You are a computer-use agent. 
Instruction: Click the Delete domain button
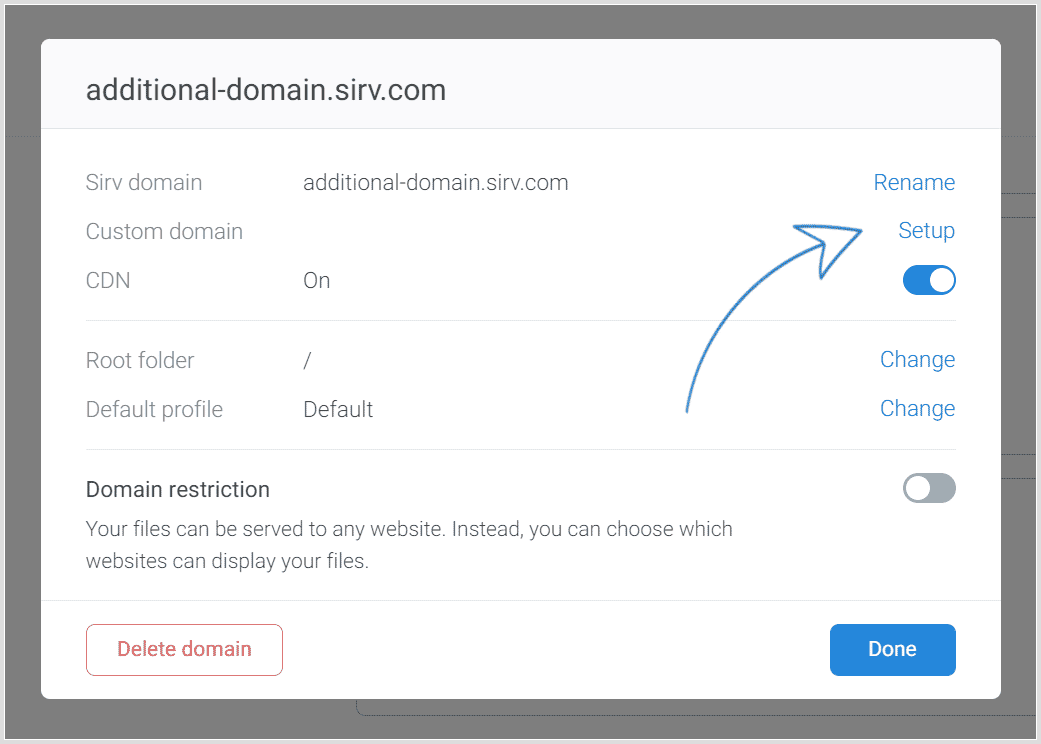[x=185, y=650]
